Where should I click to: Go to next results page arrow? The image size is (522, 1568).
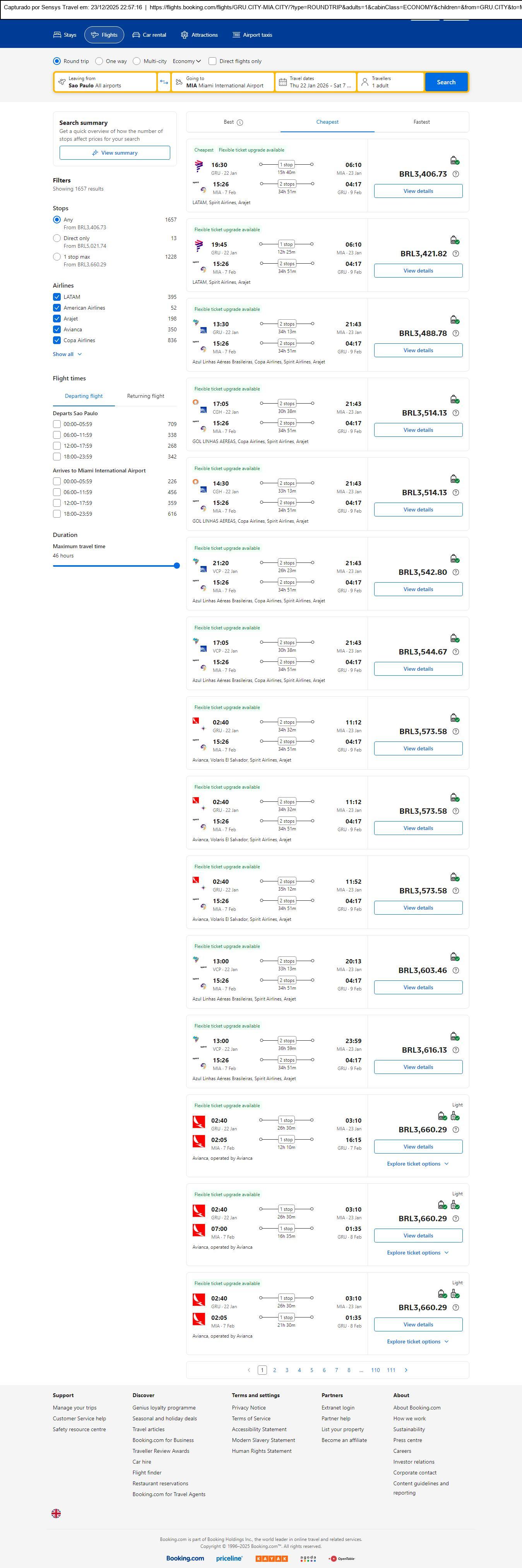[406, 1370]
